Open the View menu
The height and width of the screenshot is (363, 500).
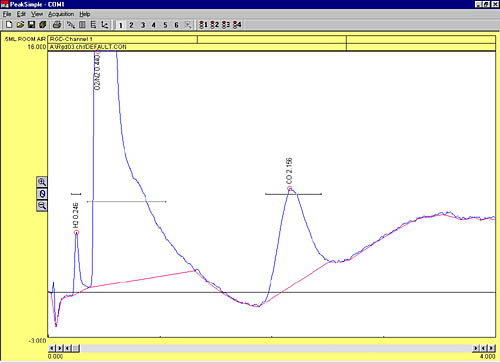click(37, 14)
